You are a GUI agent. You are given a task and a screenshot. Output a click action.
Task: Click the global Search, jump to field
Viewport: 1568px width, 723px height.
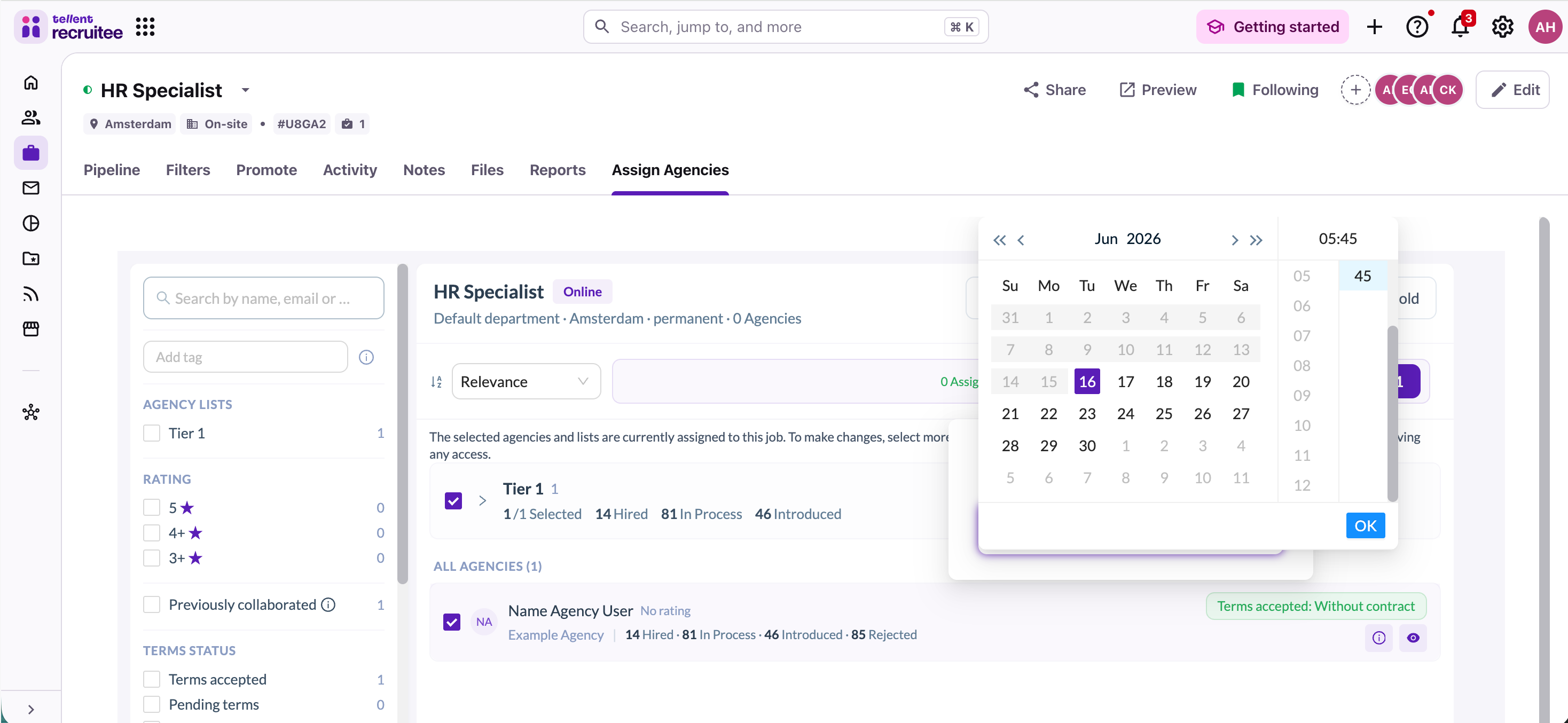click(785, 27)
